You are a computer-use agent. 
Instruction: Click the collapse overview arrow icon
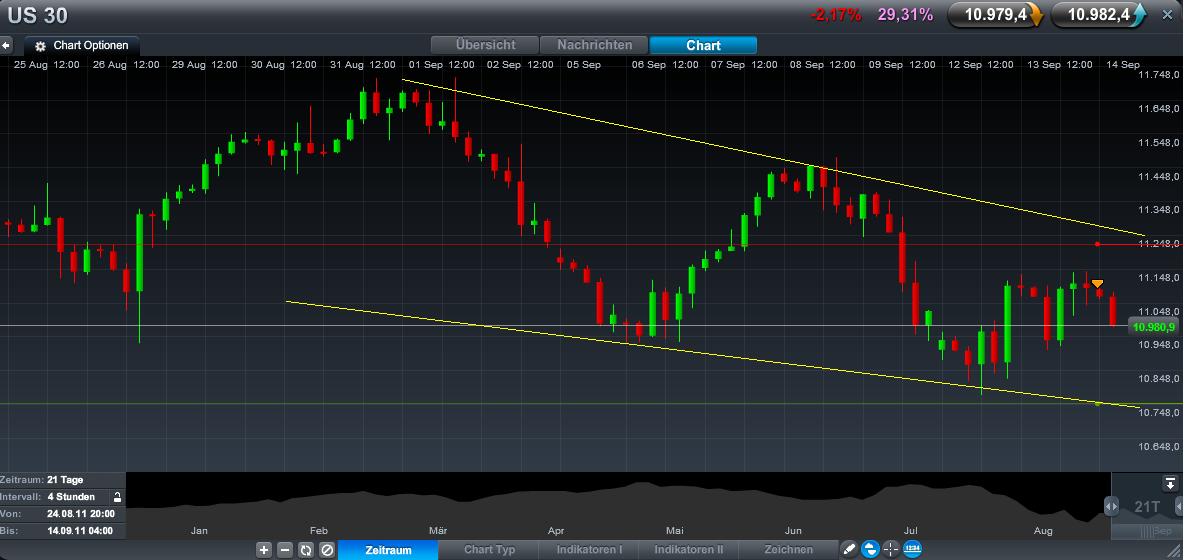point(1171,483)
